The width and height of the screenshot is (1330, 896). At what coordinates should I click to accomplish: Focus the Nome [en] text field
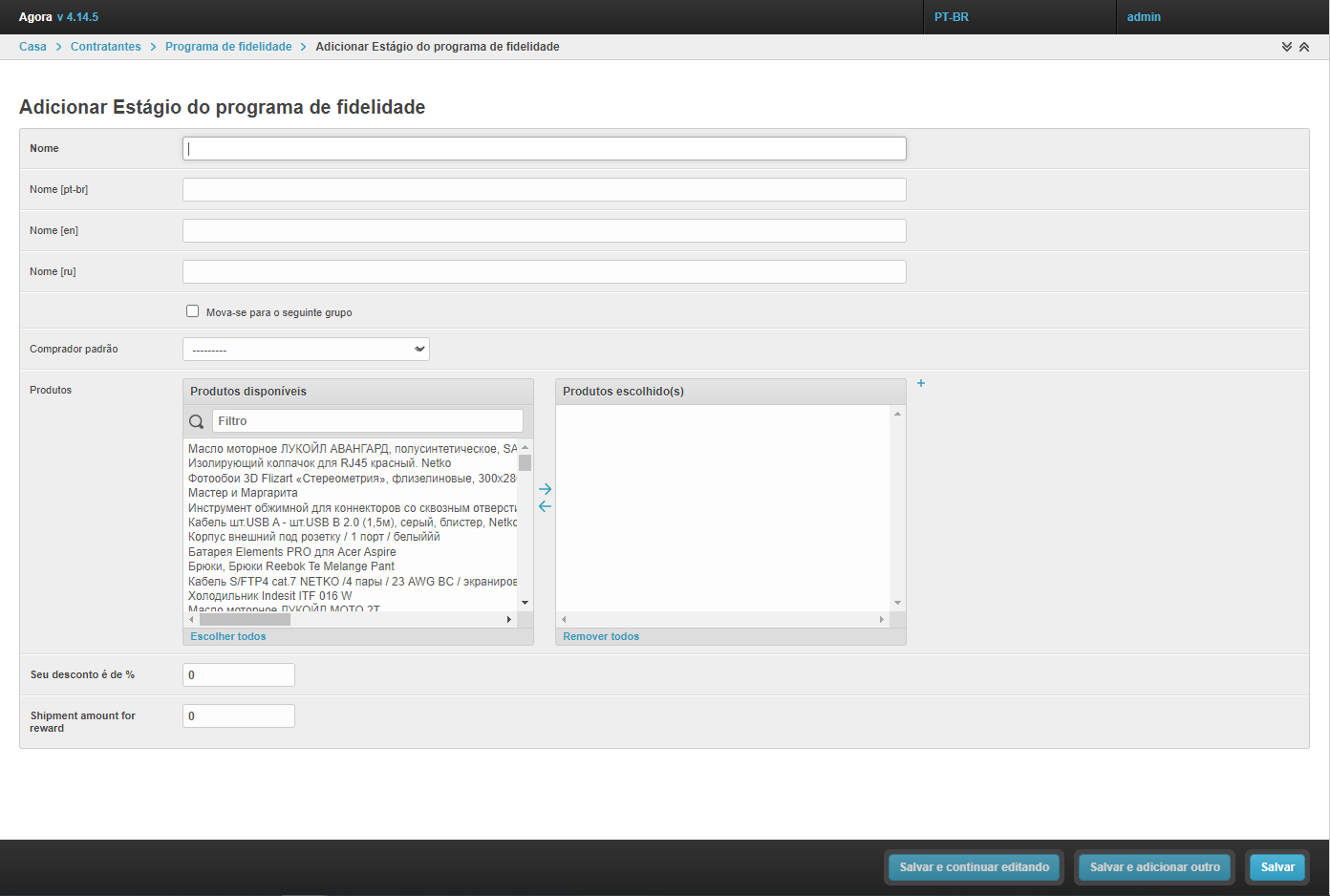[544, 231]
